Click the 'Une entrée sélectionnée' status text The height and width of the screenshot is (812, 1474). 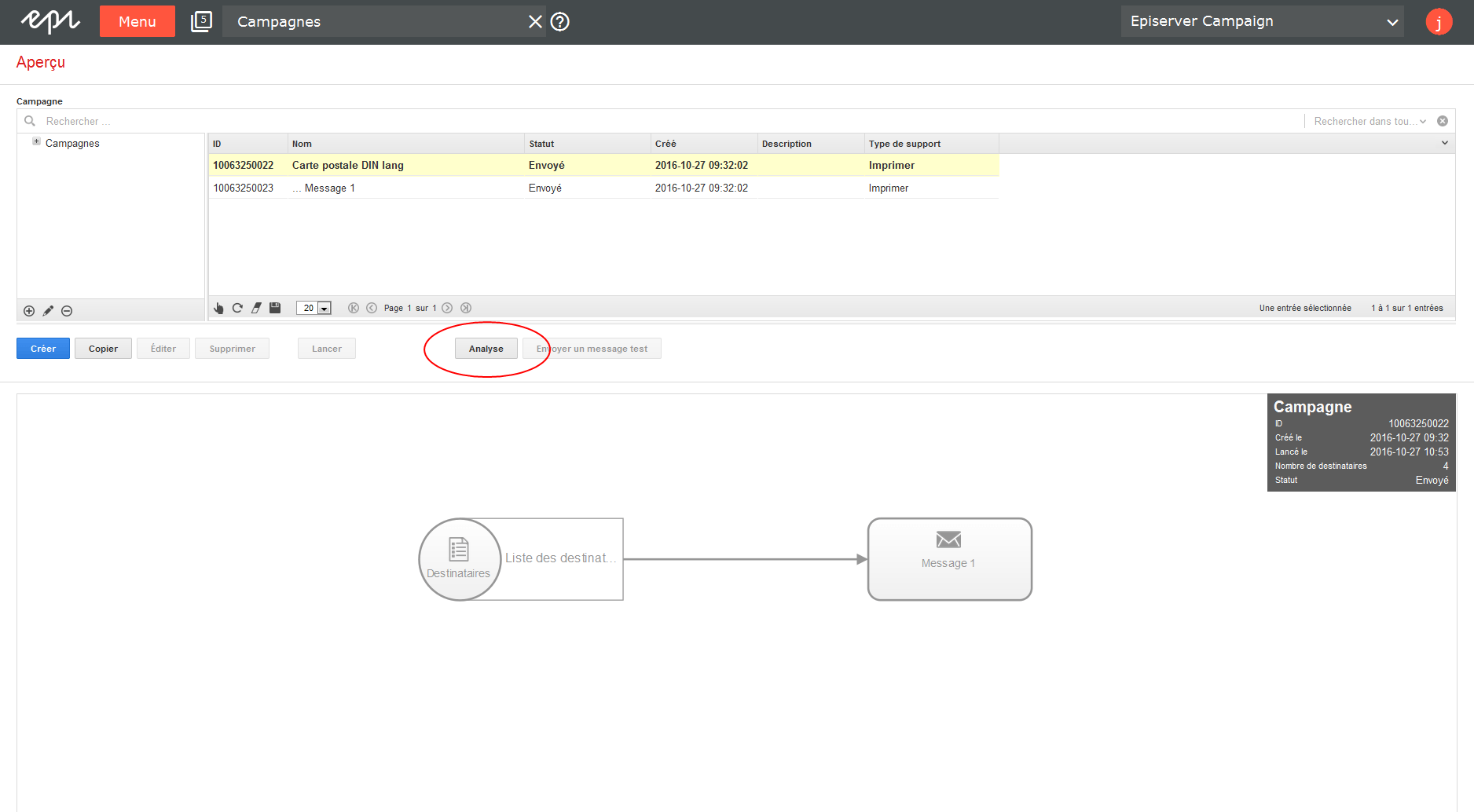pyautogui.click(x=1305, y=308)
